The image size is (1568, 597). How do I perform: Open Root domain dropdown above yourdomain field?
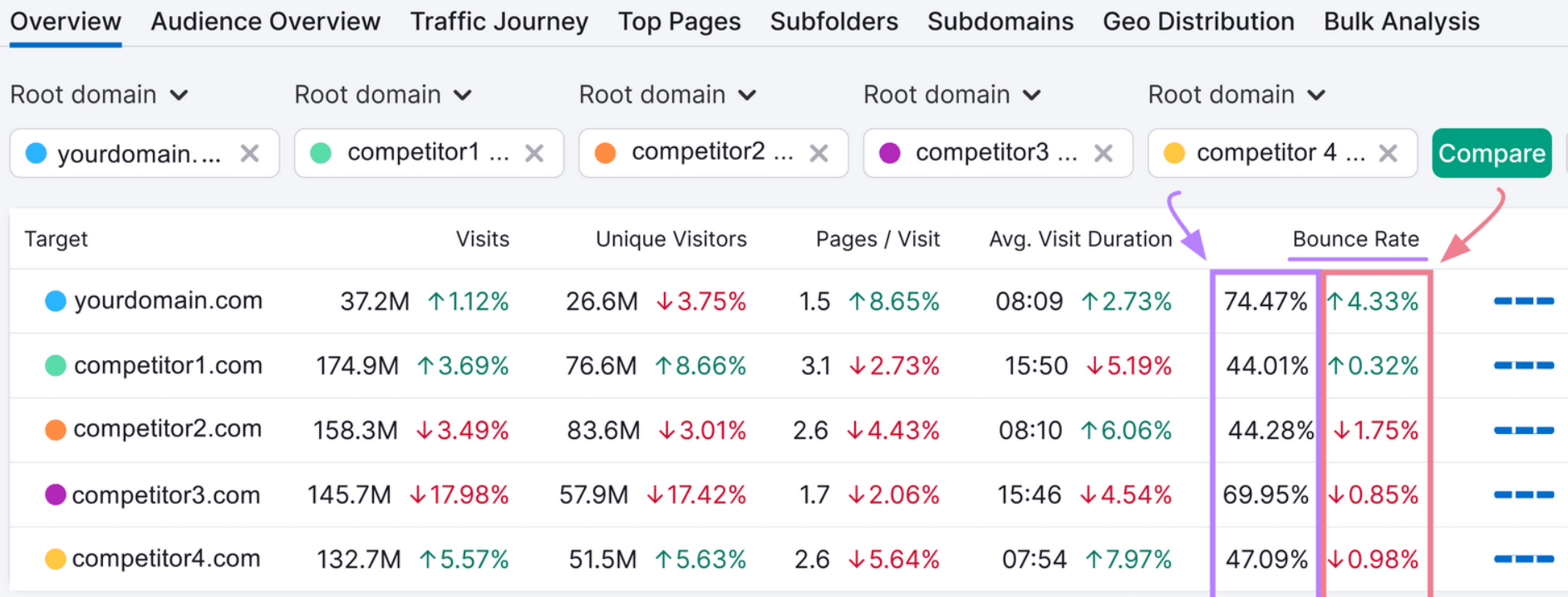pos(99,95)
